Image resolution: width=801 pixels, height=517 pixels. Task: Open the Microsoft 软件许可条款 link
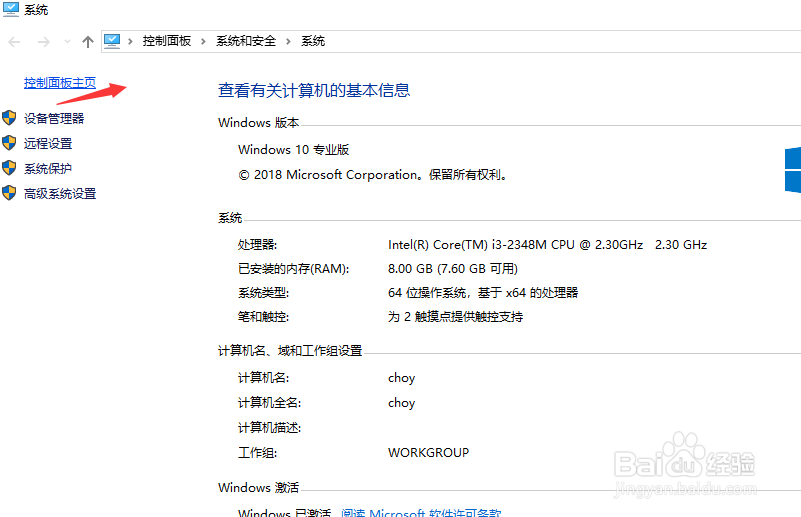[421, 512]
